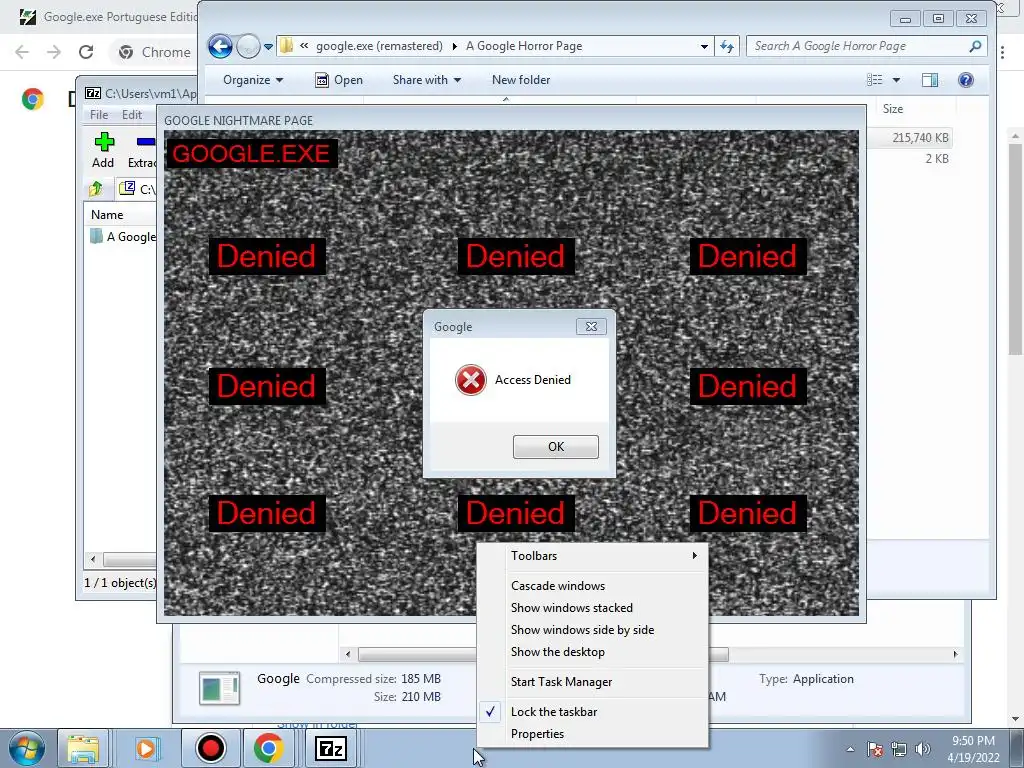Click the Explorer refresh button
This screenshot has width=1024, height=768.
pyautogui.click(x=727, y=46)
